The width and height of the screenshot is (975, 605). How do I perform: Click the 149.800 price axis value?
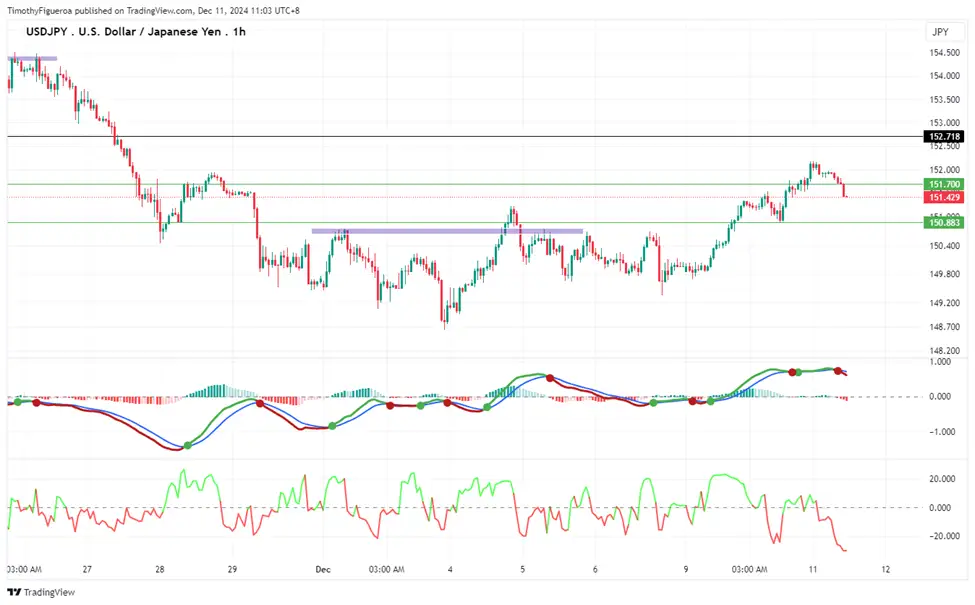pos(945,274)
